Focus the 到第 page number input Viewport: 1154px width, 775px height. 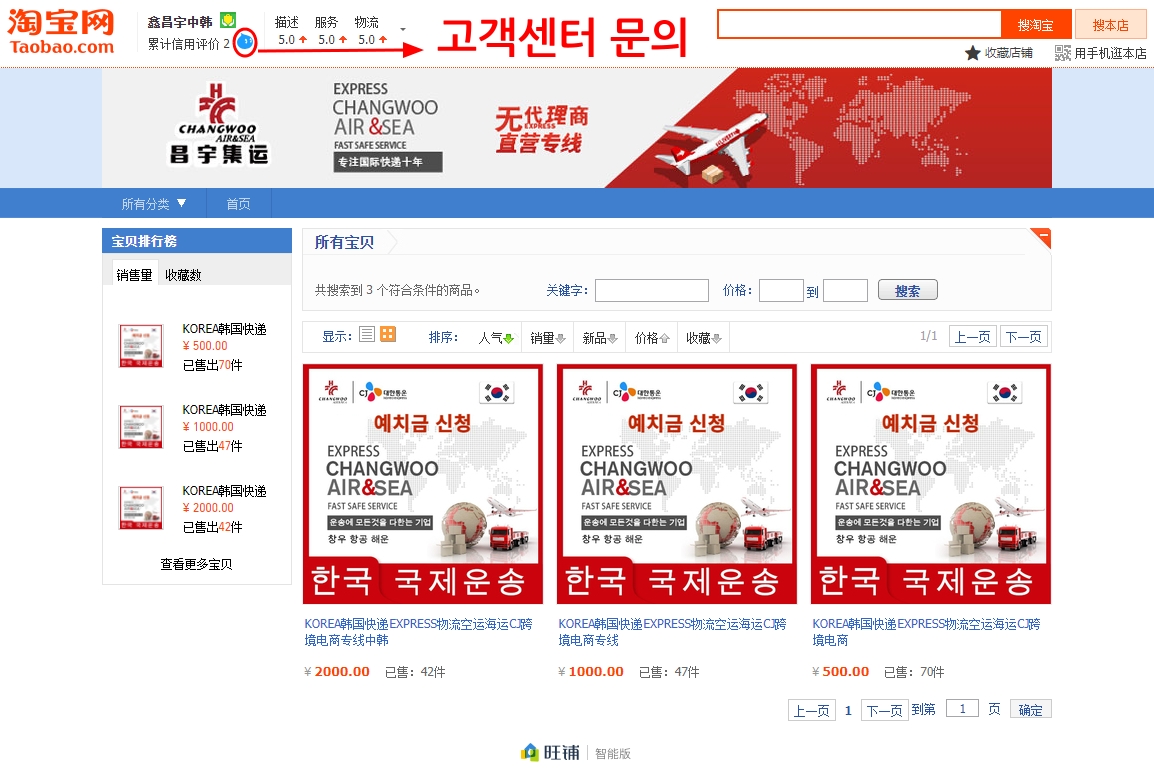962,709
